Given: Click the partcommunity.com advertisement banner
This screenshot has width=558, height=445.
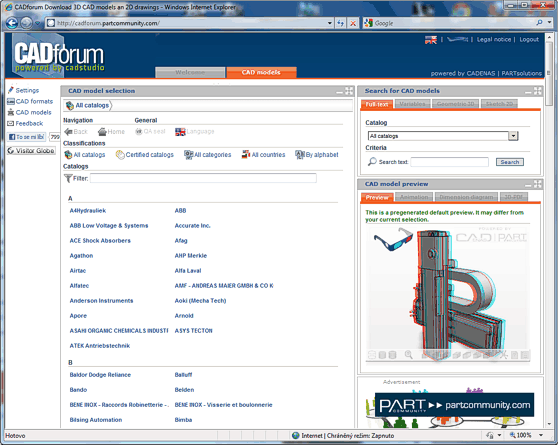Looking at the screenshot, I should (454, 405).
